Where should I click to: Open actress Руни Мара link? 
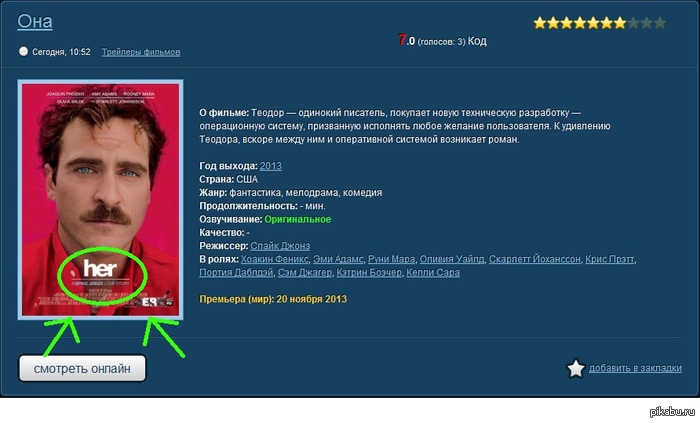click(392, 259)
